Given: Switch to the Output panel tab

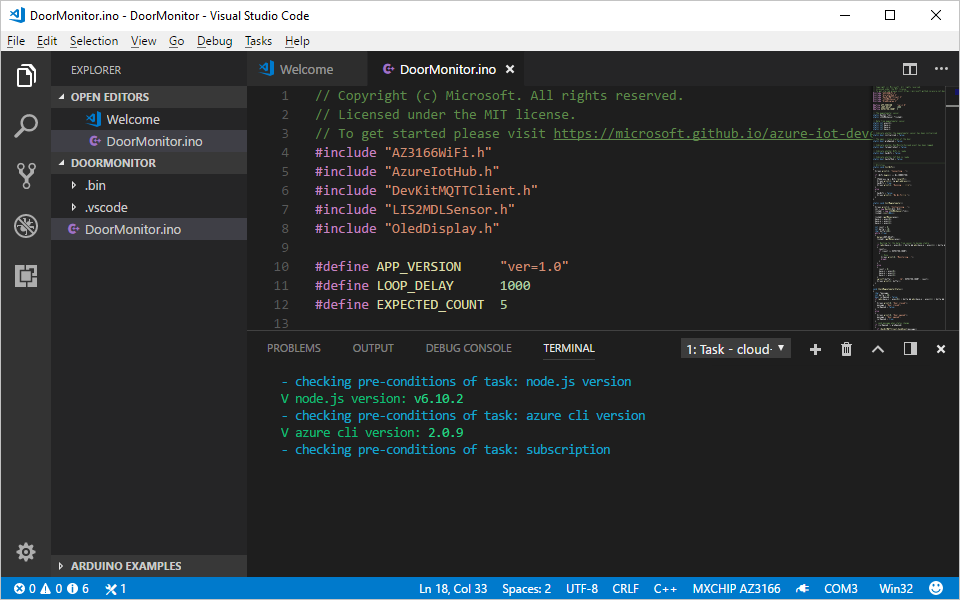Looking at the screenshot, I should (x=373, y=348).
